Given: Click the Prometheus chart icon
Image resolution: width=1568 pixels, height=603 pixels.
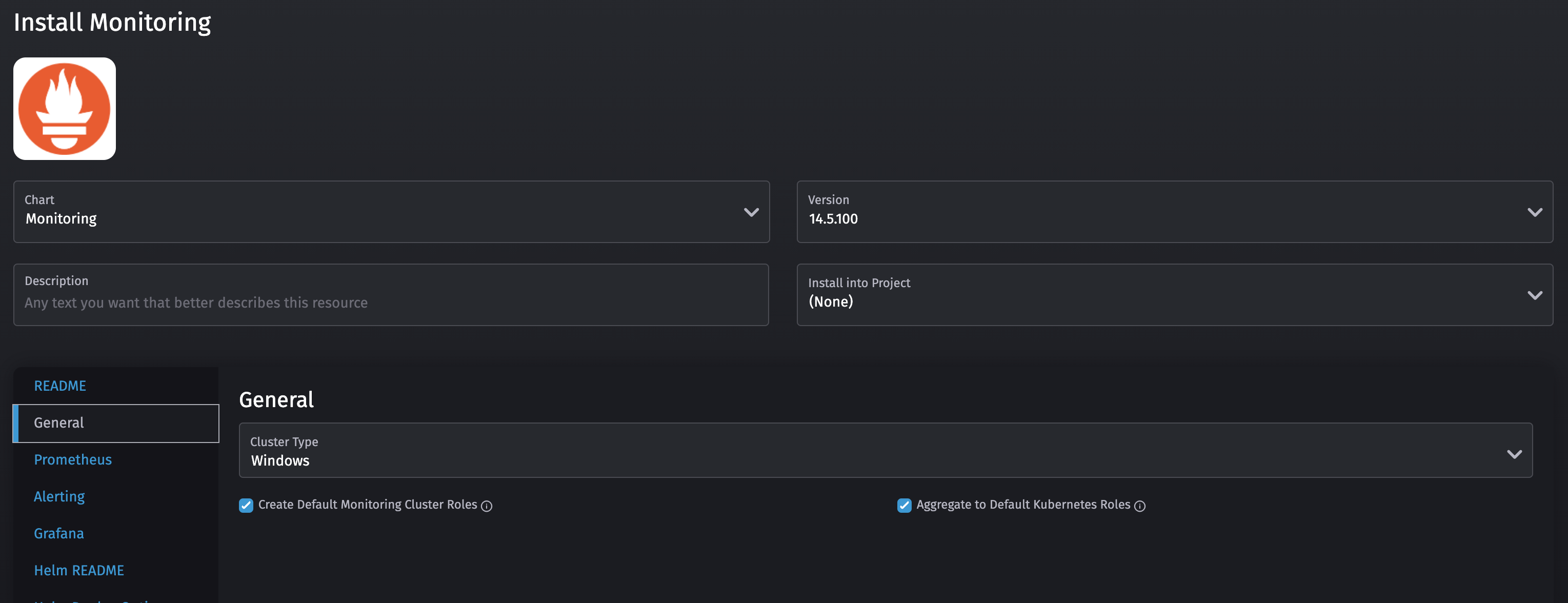Looking at the screenshot, I should coord(65,108).
